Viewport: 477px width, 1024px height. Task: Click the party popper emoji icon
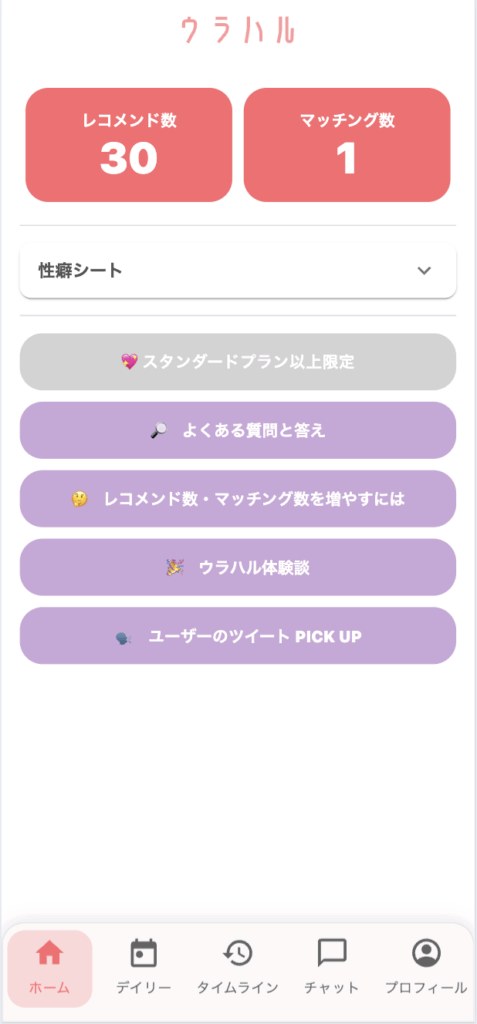[174, 568]
